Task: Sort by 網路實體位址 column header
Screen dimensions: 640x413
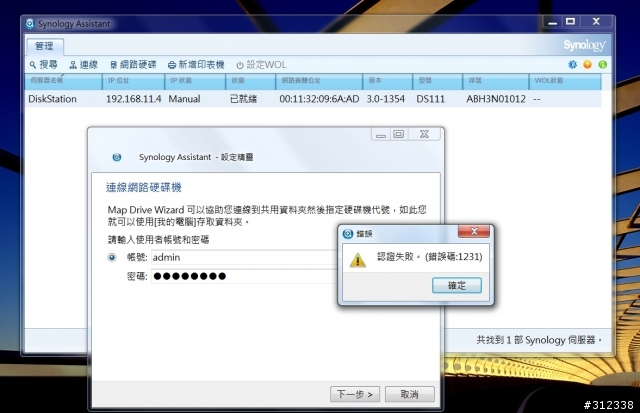Action: [319, 81]
